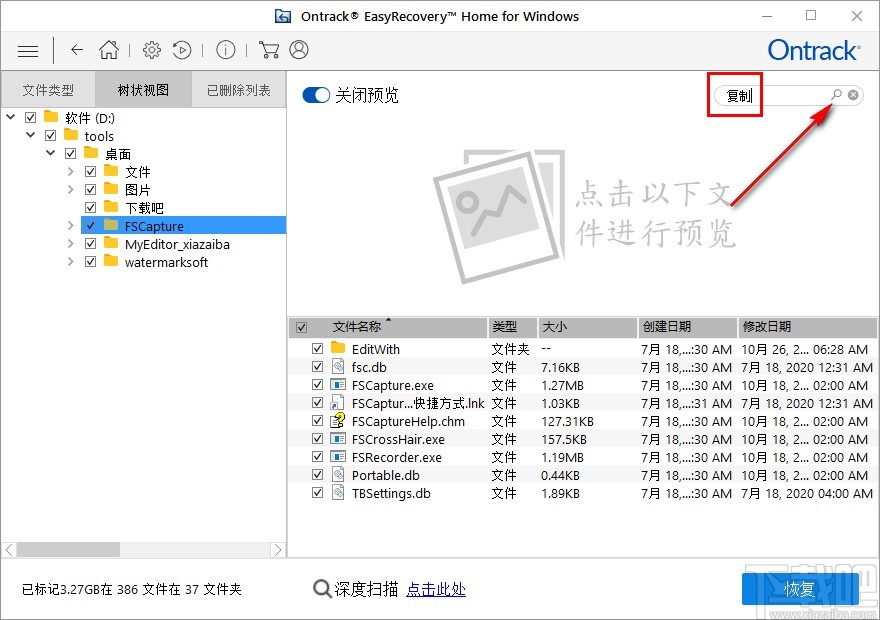
Task: Clear the 复制 search field text
Action: click(851, 95)
